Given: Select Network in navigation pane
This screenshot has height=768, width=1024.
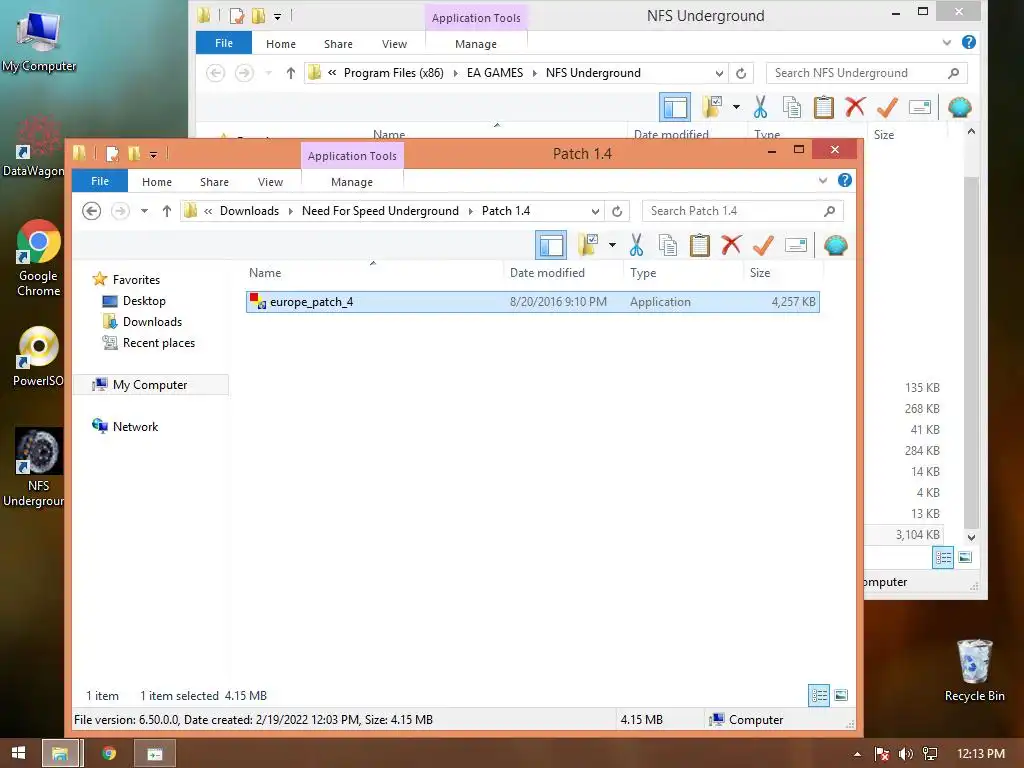Looking at the screenshot, I should point(135,426).
